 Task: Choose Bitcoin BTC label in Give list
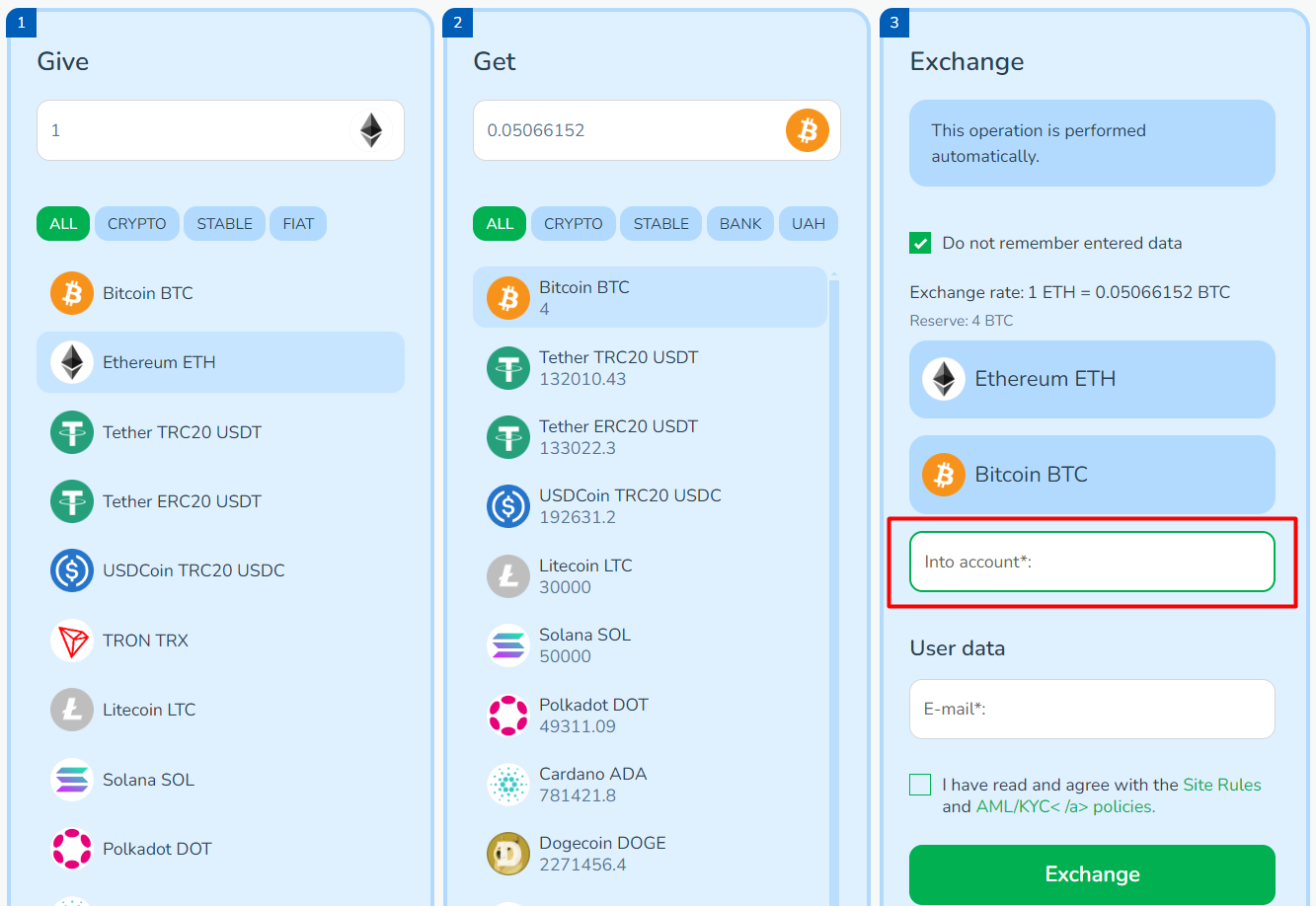148,293
